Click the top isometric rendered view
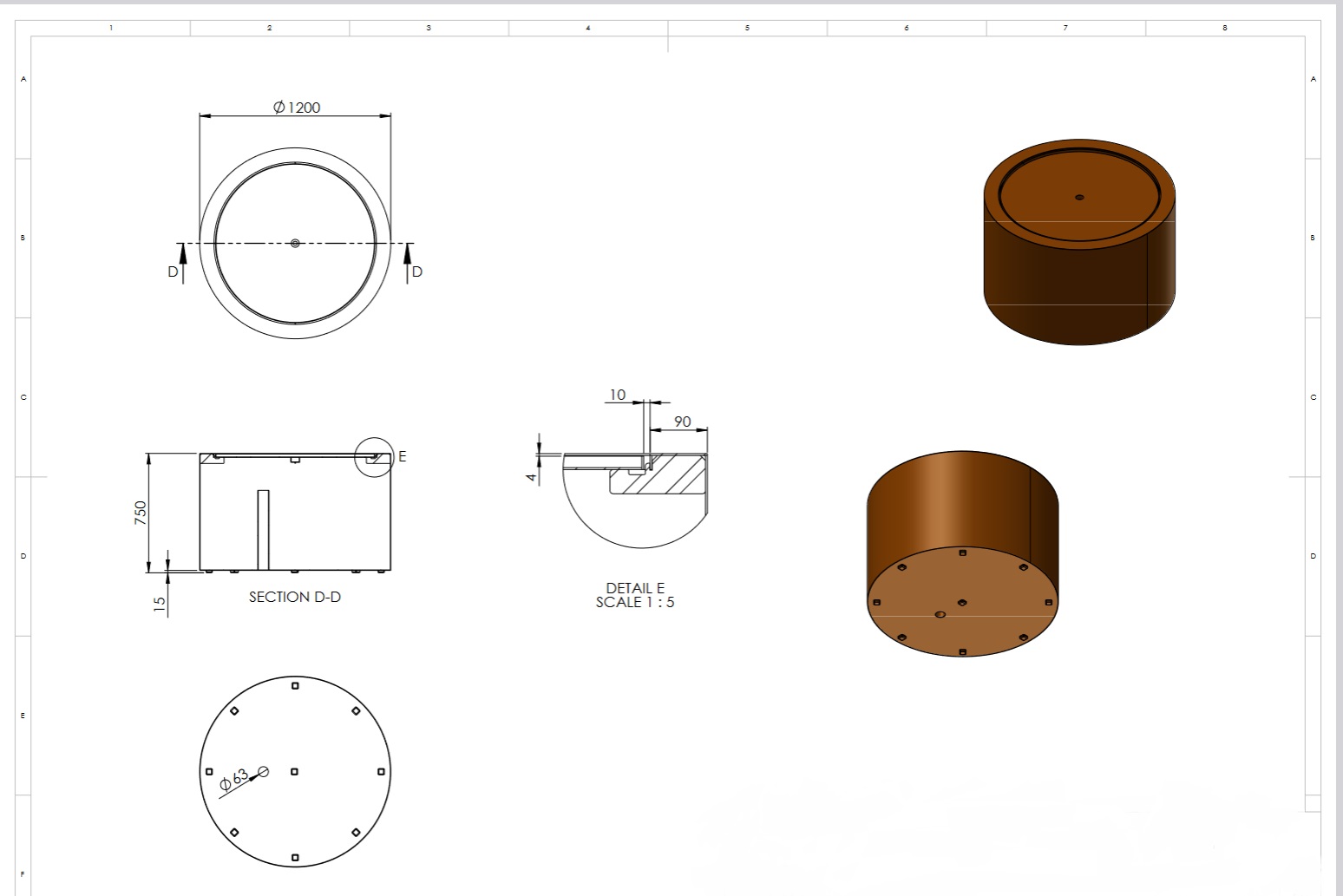Viewport: 1343px width, 896px height. click(x=1080, y=241)
